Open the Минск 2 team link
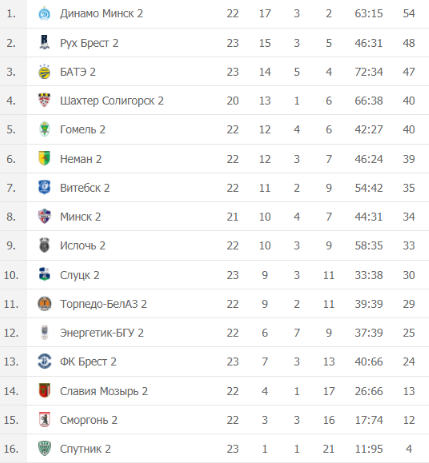Screen dimensions: 429x463 (x=80, y=217)
